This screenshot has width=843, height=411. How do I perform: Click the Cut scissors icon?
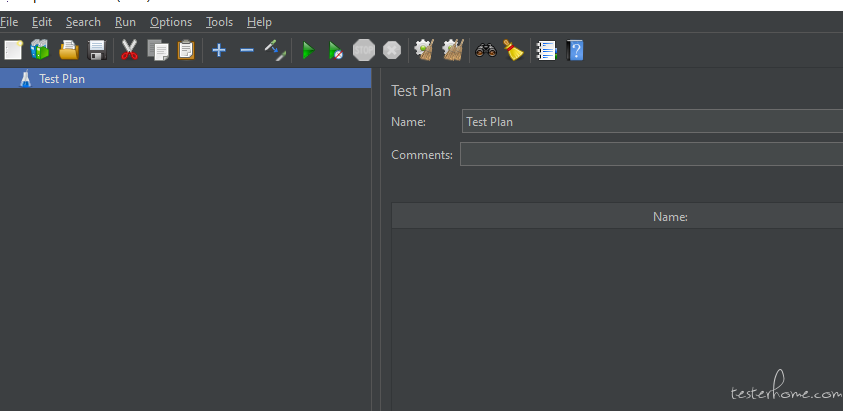pos(130,50)
